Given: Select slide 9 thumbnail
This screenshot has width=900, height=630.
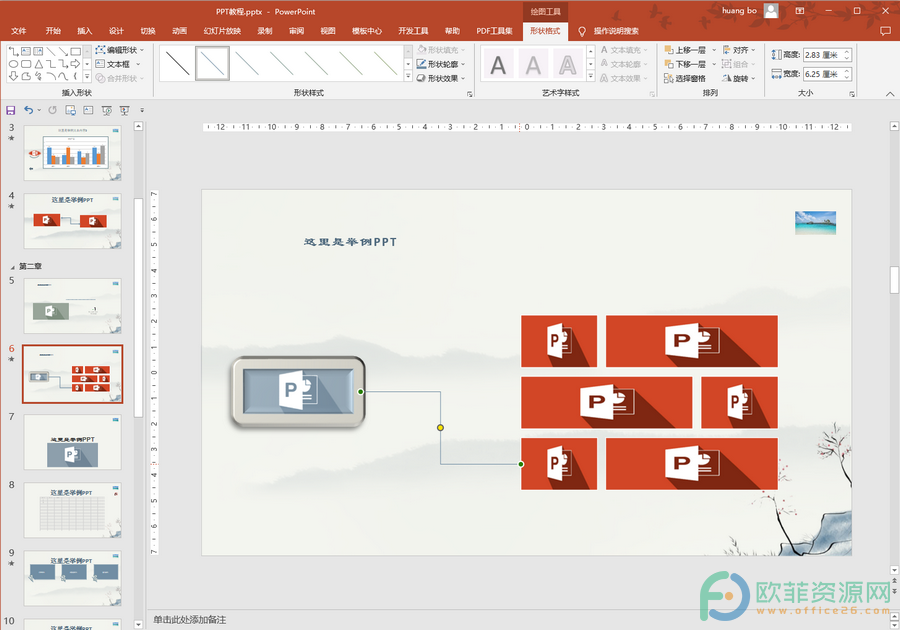Looking at the screenshot, I should (x=72, y=578).
